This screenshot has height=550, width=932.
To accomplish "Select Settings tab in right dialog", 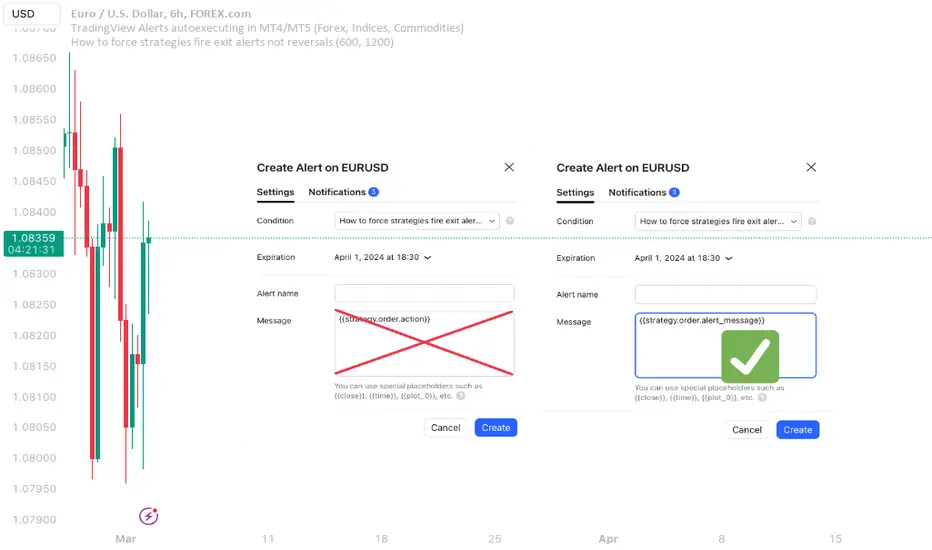I will pos(575,192).
